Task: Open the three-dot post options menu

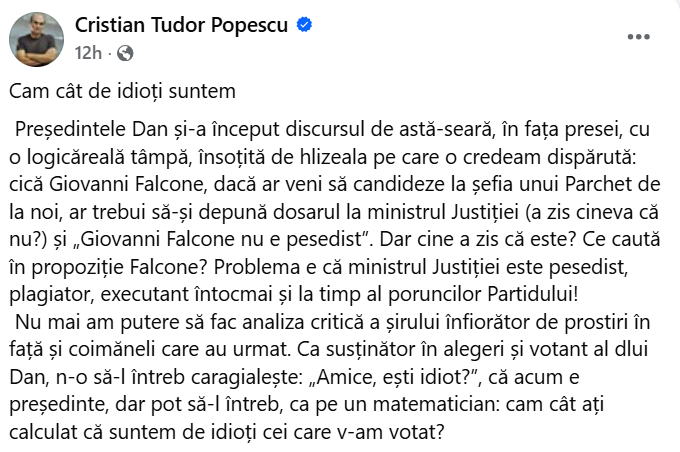Action: point(638,36)
